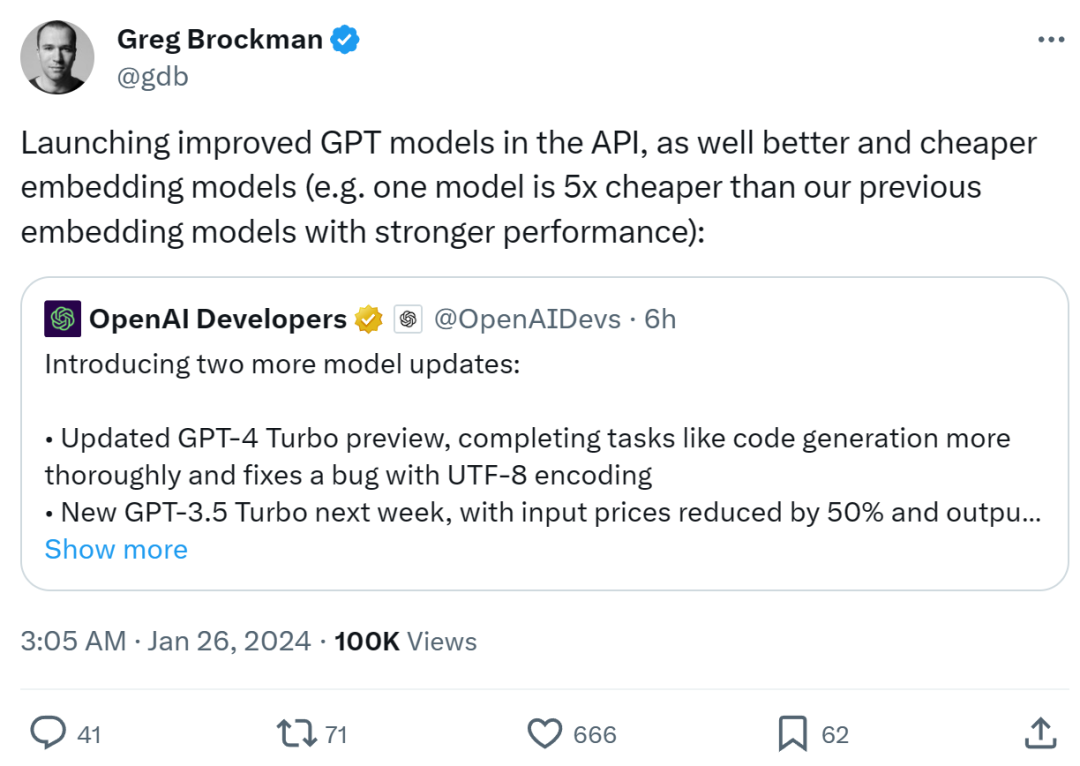The image size is (1080, 766).
Task: Open Greg Brockman's profile photo
Action: 58,57
